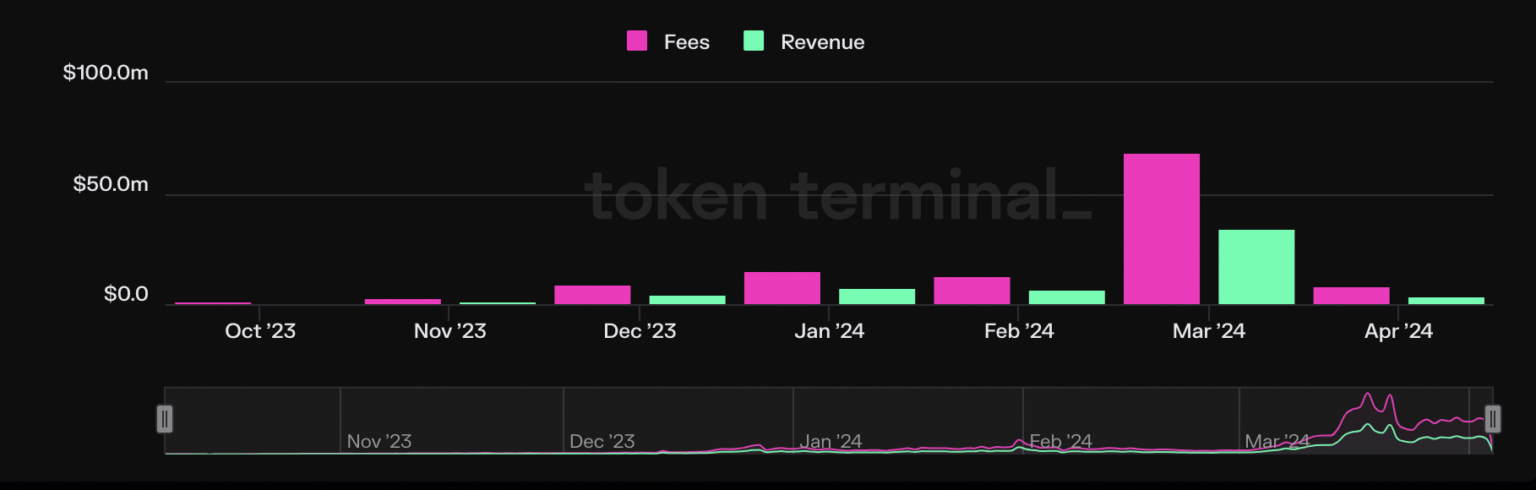Toggle the green Revenue legend swatch
Viewport: 1536px width, 490px height.
[754, 41]
